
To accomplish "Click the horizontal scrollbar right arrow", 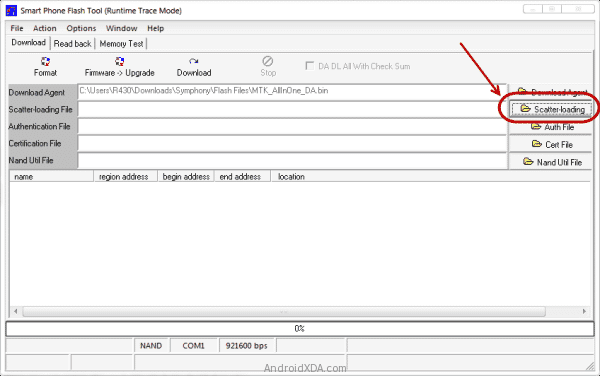I will click(x=584, y=311).
